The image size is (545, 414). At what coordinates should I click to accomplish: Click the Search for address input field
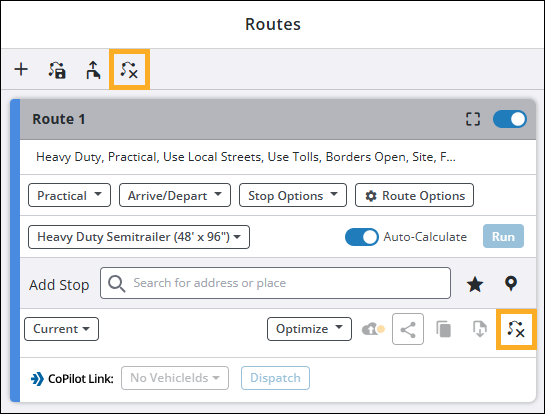pos(275,283)
